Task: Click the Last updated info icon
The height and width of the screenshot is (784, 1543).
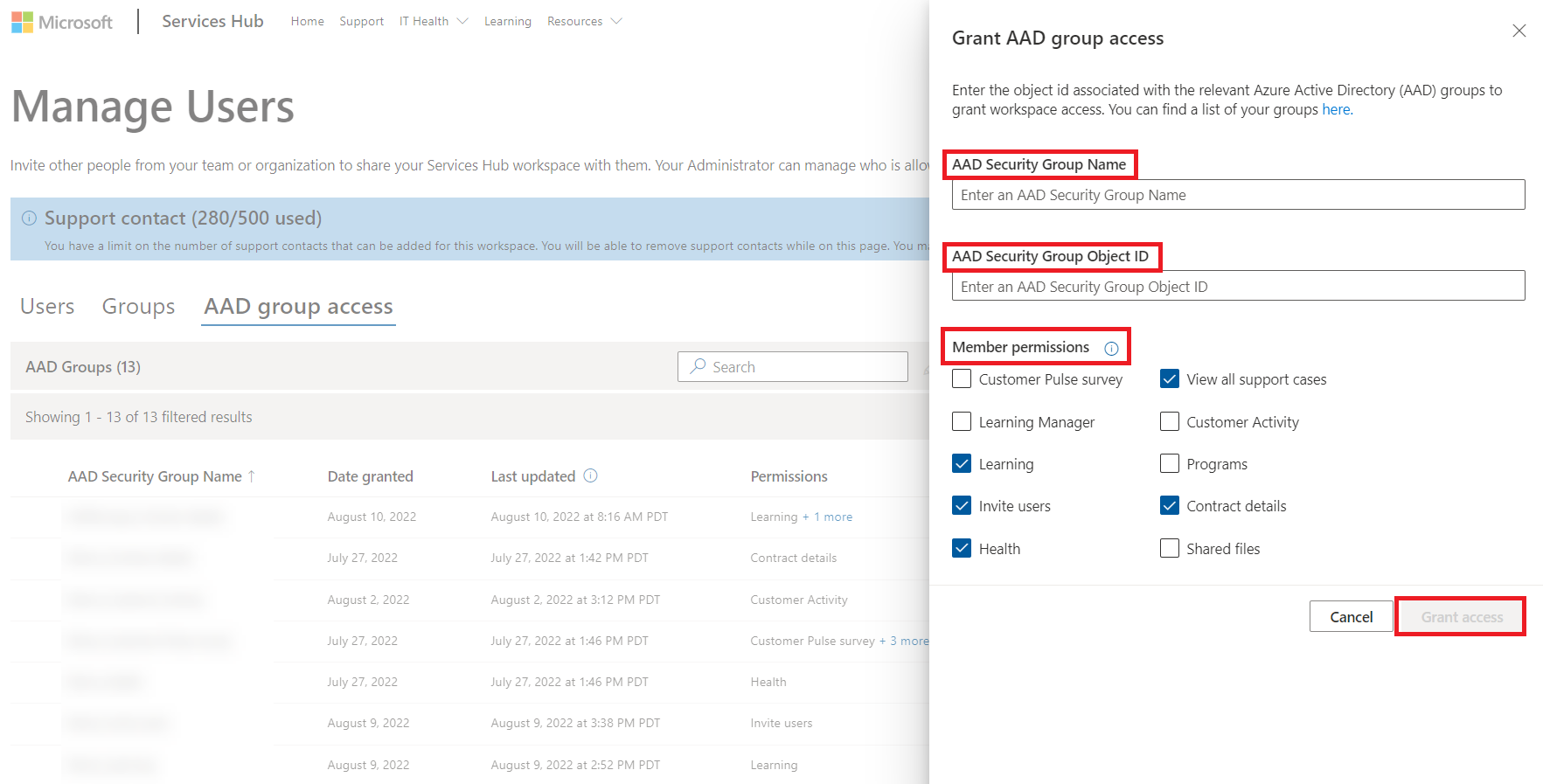Action: tap(590, 475)
